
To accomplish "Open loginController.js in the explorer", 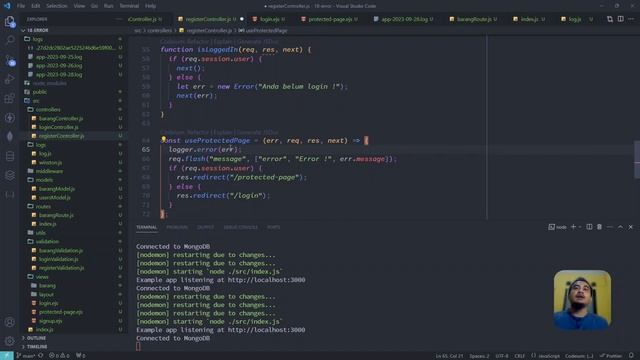I will (59, 127).
